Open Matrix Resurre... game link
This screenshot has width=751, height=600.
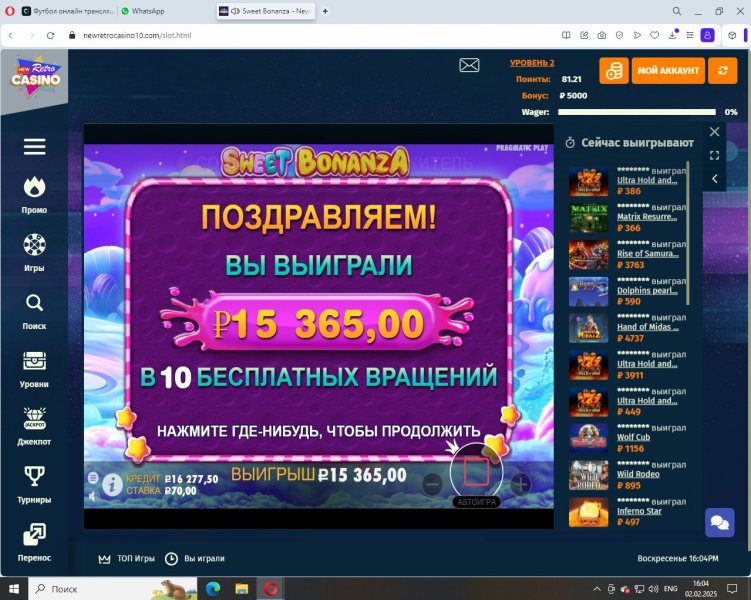pyautogui.click(x=647, y=216)
